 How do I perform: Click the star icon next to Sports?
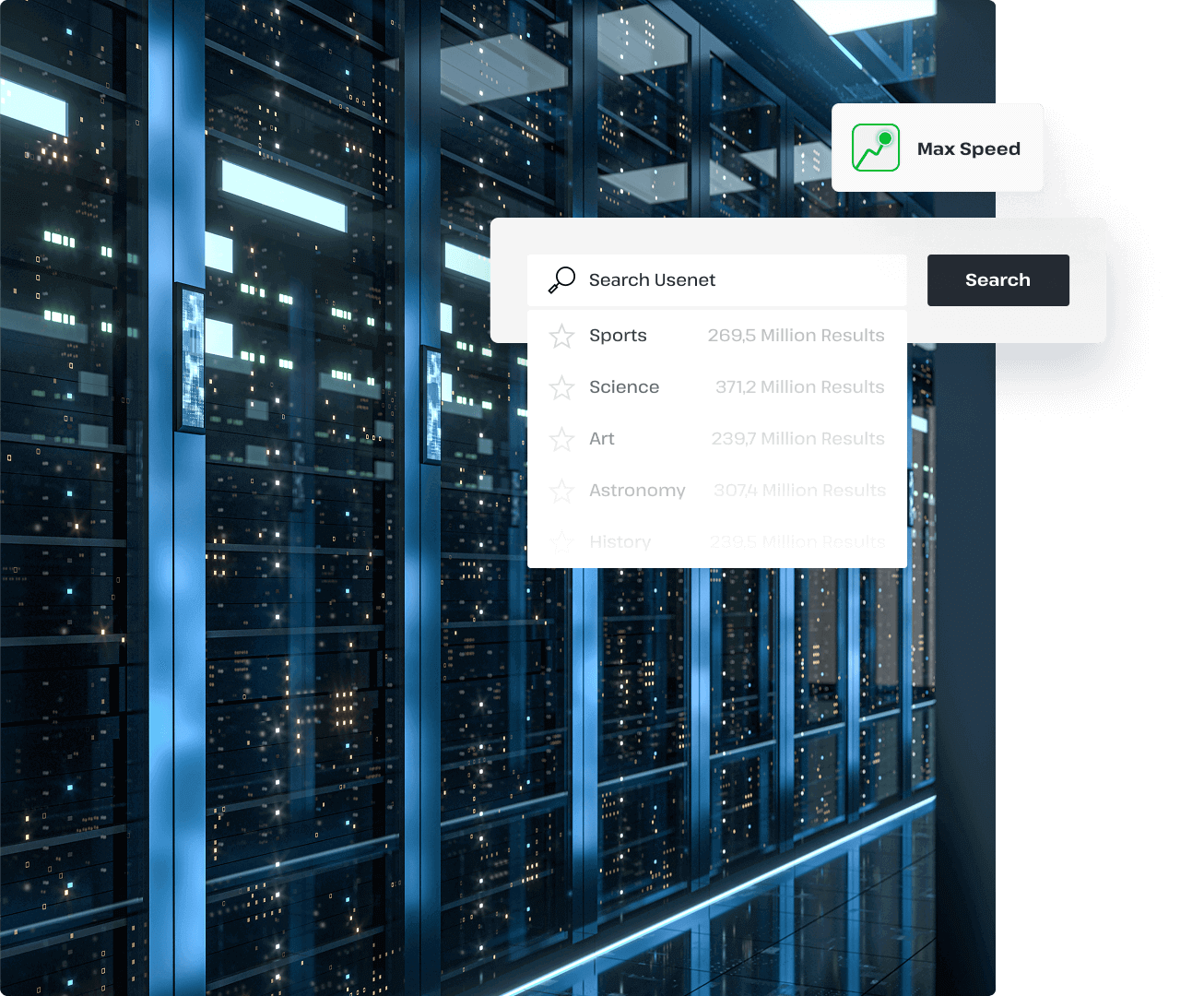pos(561,336)
